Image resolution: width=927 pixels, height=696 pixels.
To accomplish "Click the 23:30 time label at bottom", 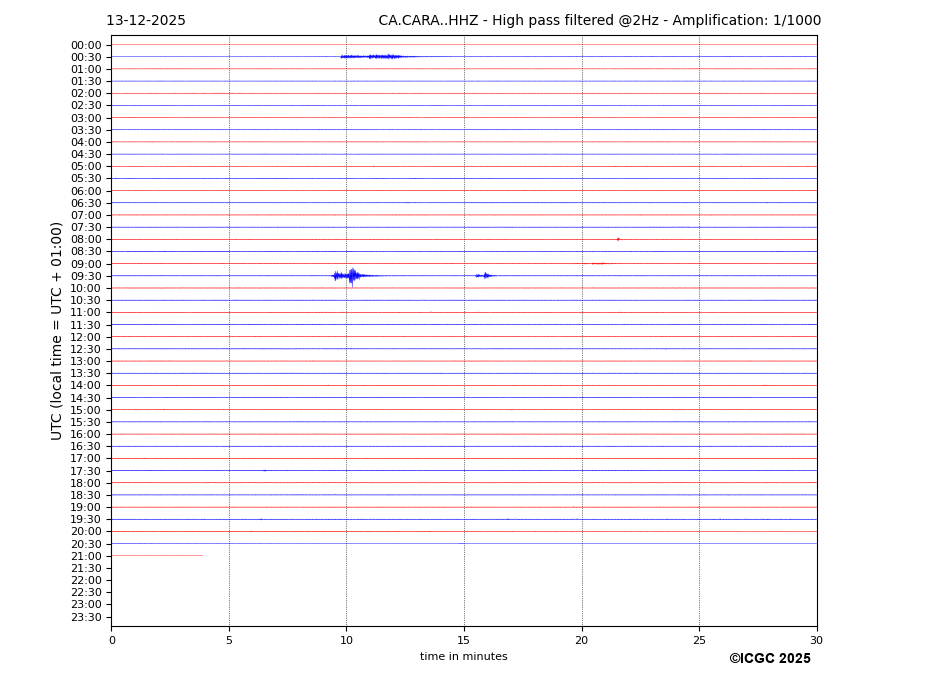I will [86, 617].
